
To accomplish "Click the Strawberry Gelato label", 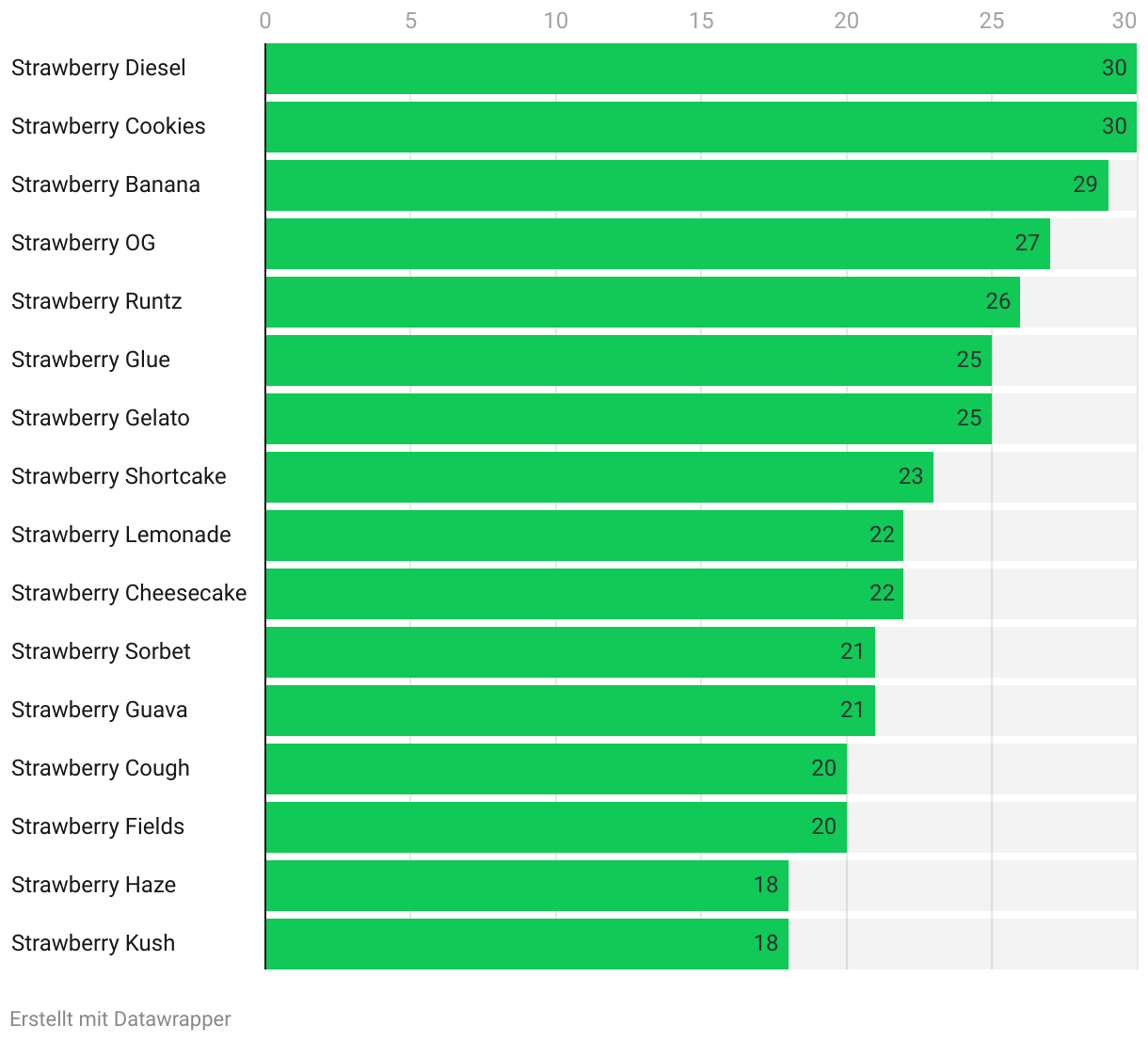I will [x=101, y=418].
